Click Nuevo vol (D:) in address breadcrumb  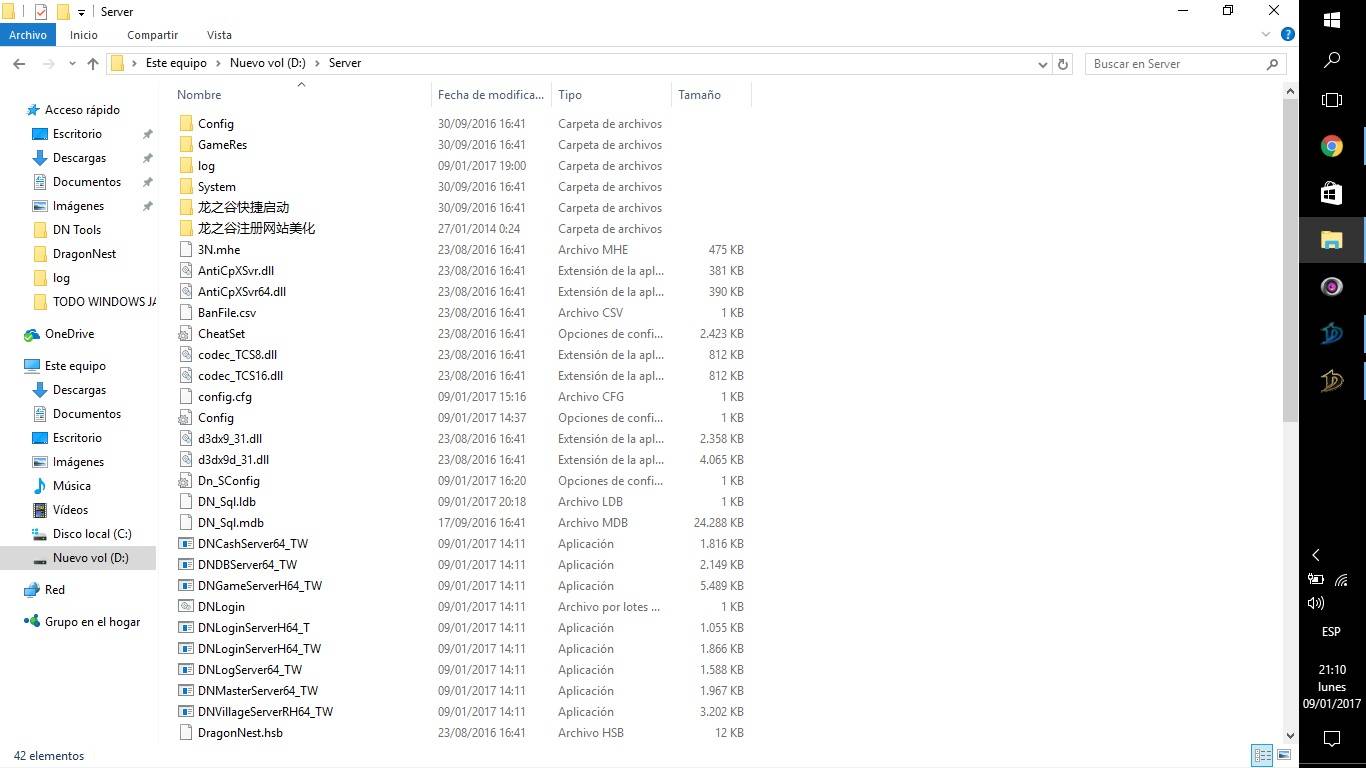[267, 63]
